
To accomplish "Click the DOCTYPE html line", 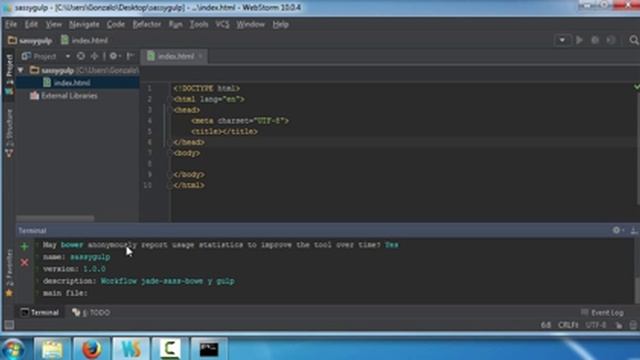I will (x=207, y=89).
